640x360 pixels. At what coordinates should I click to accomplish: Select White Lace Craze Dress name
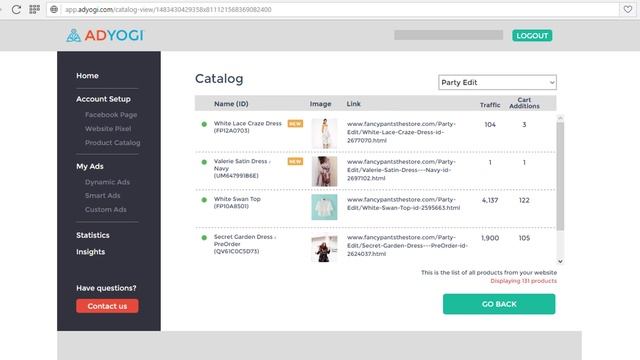[x=248, y=123]
